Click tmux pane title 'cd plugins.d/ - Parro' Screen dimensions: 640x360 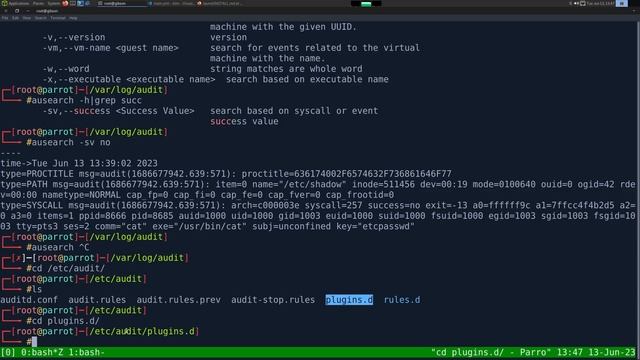[491, 352]
